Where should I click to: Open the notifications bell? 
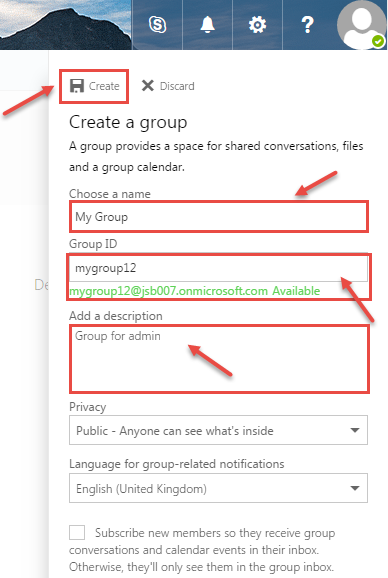[x=207, y=25]
